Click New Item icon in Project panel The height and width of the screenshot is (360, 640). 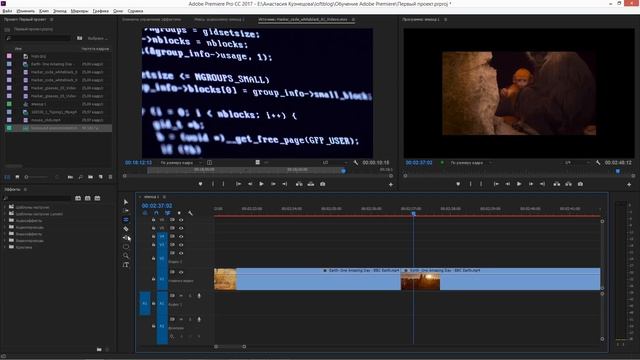[x=100, y=177]
